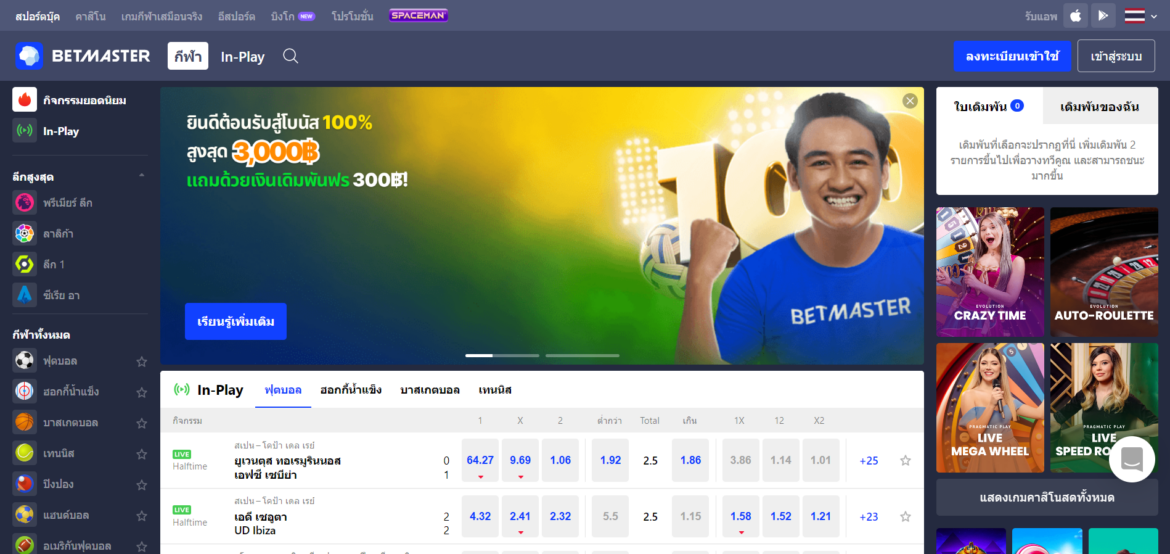This screenshot has width=1170, height=554.
Task: Open the search magnifier icon
Action: click(290, 56)
